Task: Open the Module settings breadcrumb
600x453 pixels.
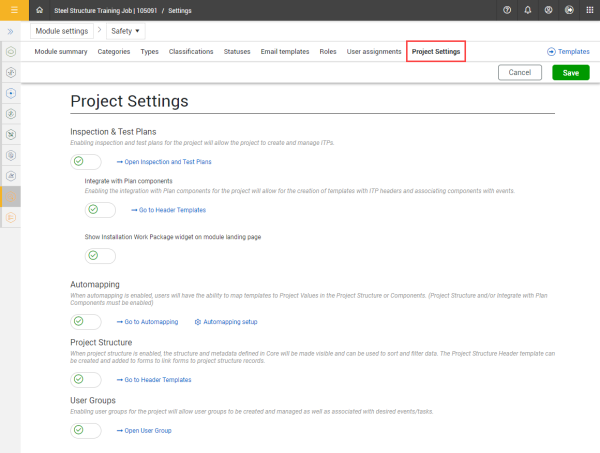Action: pyautogui.click(x=62, y=31)
